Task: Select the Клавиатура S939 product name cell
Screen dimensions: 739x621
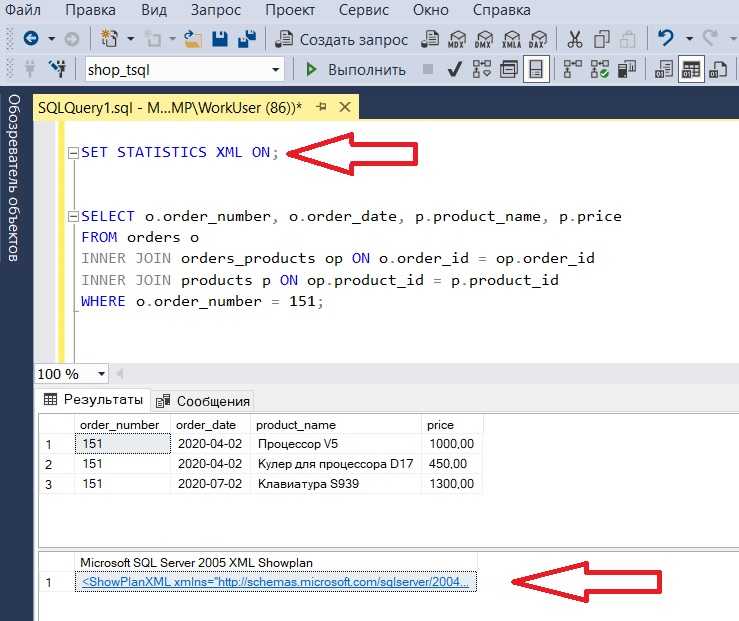Action: [308, 484]
